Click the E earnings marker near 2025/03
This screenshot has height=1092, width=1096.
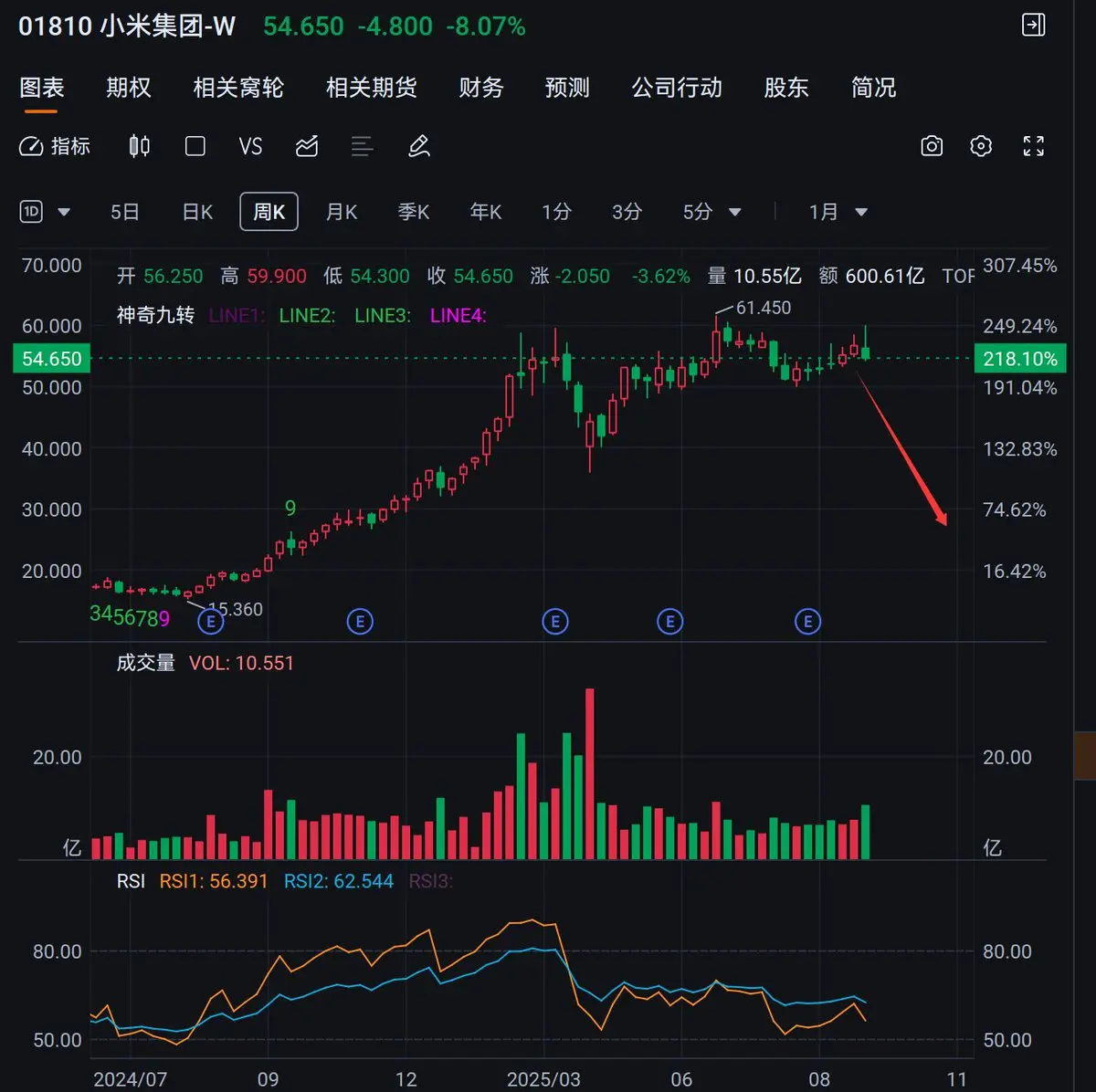point(555,622)
